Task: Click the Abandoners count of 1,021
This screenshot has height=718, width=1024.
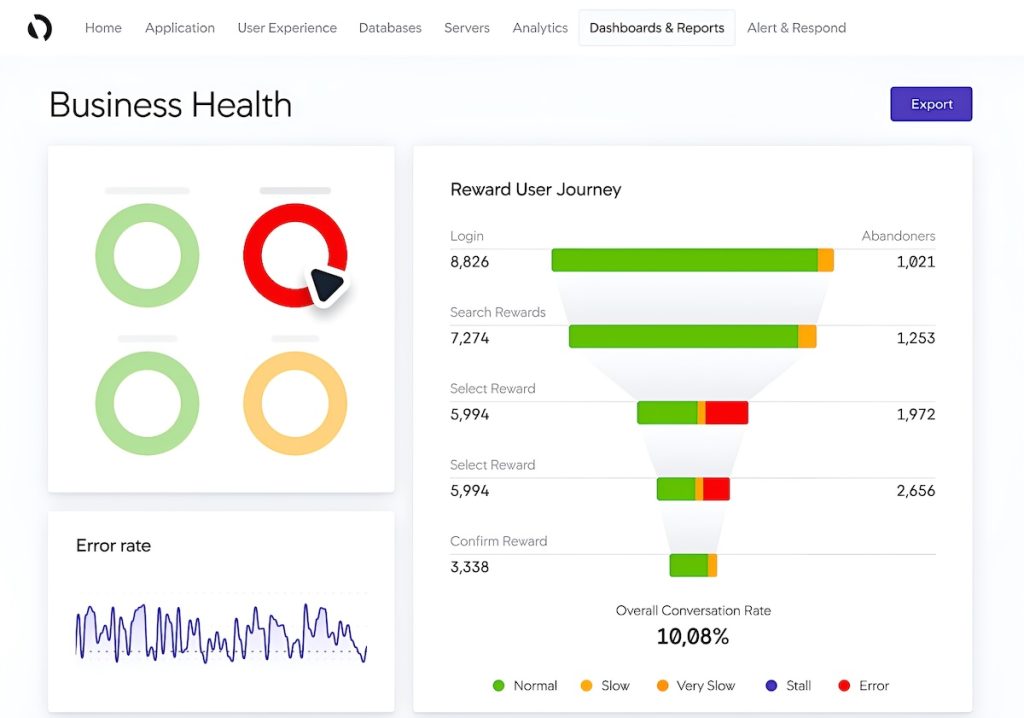Action: pyautogui.click(x=916, y=260)
